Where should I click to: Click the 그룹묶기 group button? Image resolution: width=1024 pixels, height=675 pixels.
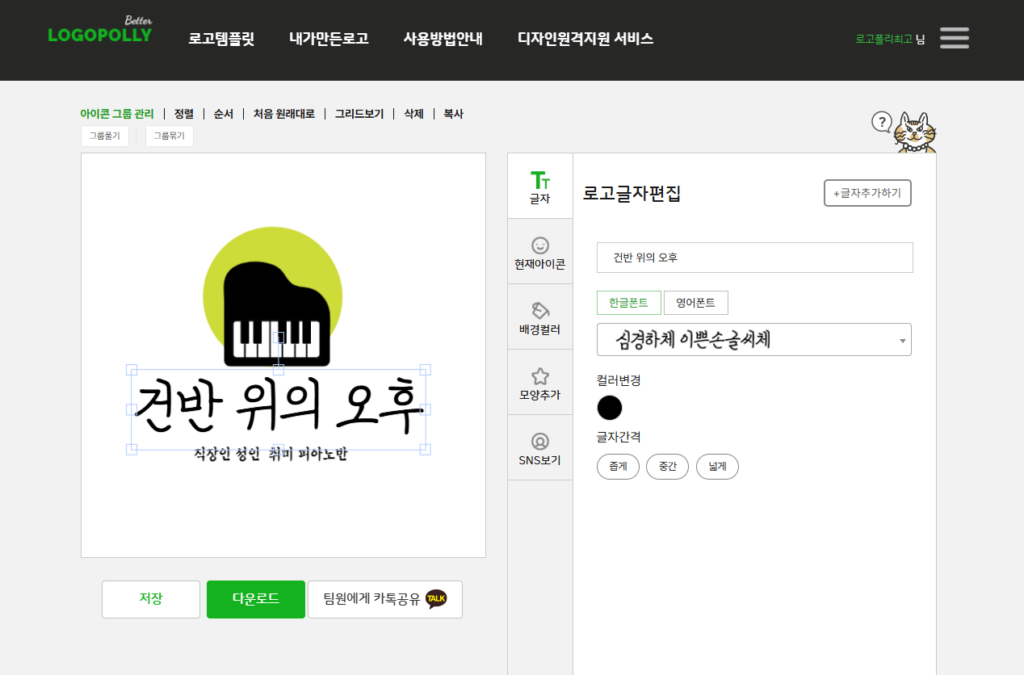click(x=169, y=136)
